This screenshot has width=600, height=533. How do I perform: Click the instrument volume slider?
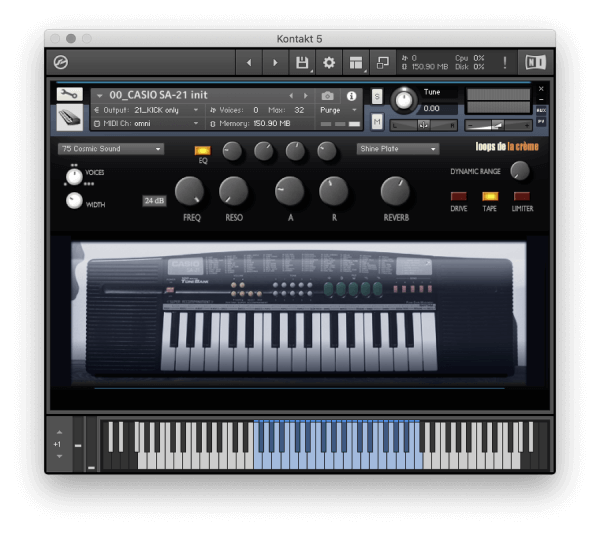click(x=498, y=125)
